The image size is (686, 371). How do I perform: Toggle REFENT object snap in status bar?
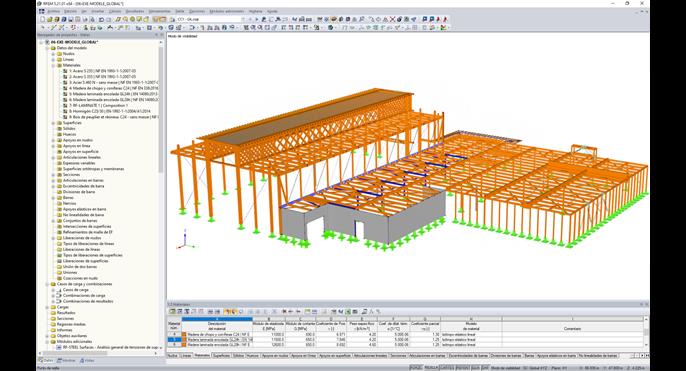(x=462, y=368)
